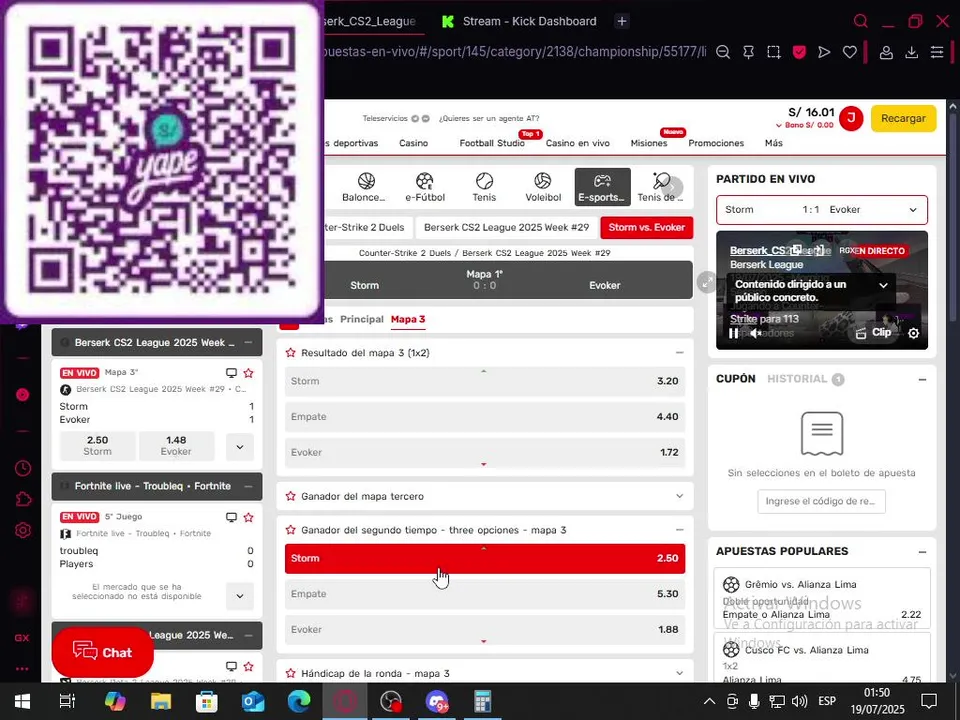Click the zoom out magnifier in address bar
The width and height of the screenshot is (960, 720).
pyautogui.click(x=722, y=52)
